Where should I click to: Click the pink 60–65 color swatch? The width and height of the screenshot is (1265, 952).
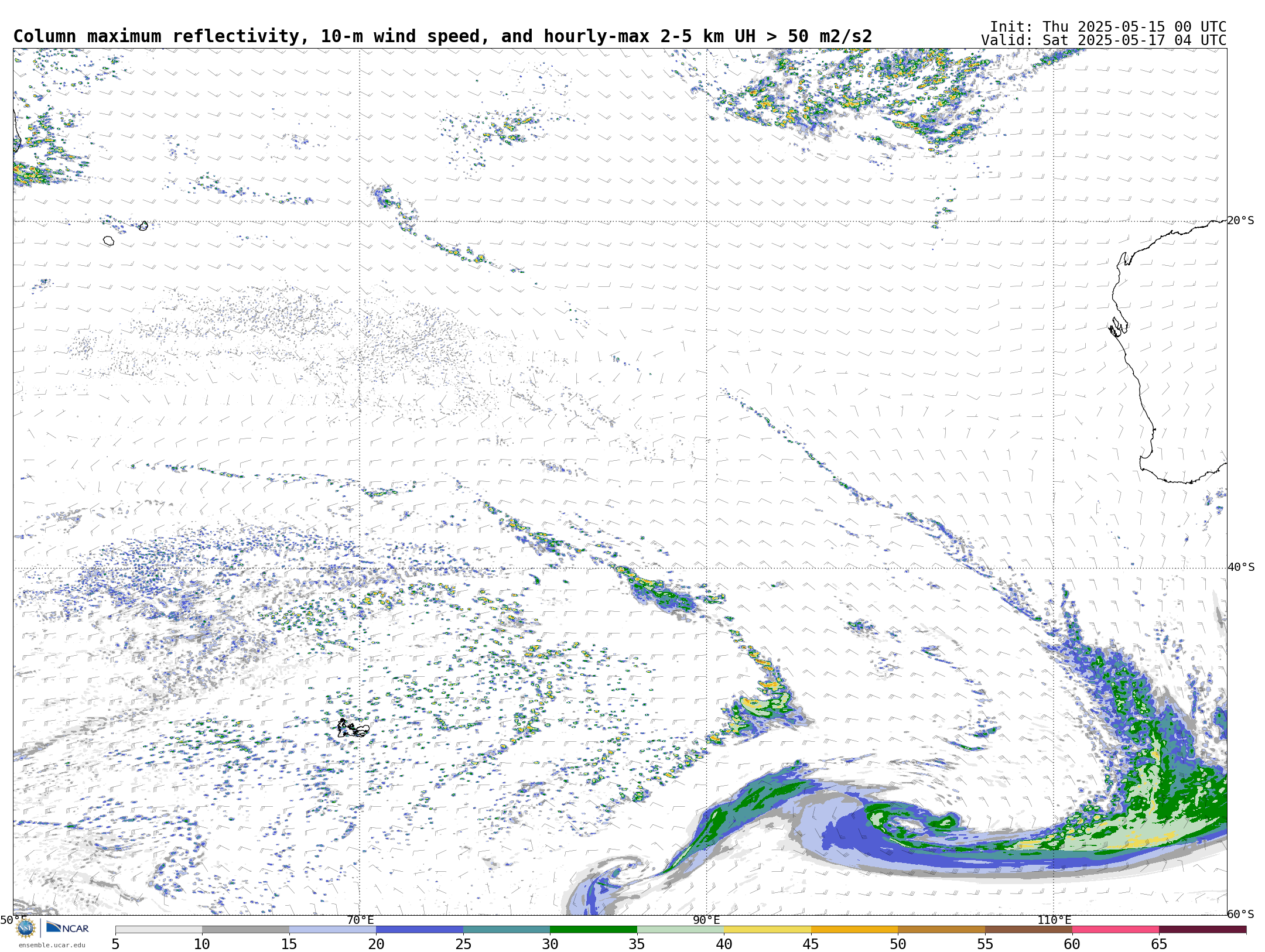pyautogui.click(x=1116, y=930)
